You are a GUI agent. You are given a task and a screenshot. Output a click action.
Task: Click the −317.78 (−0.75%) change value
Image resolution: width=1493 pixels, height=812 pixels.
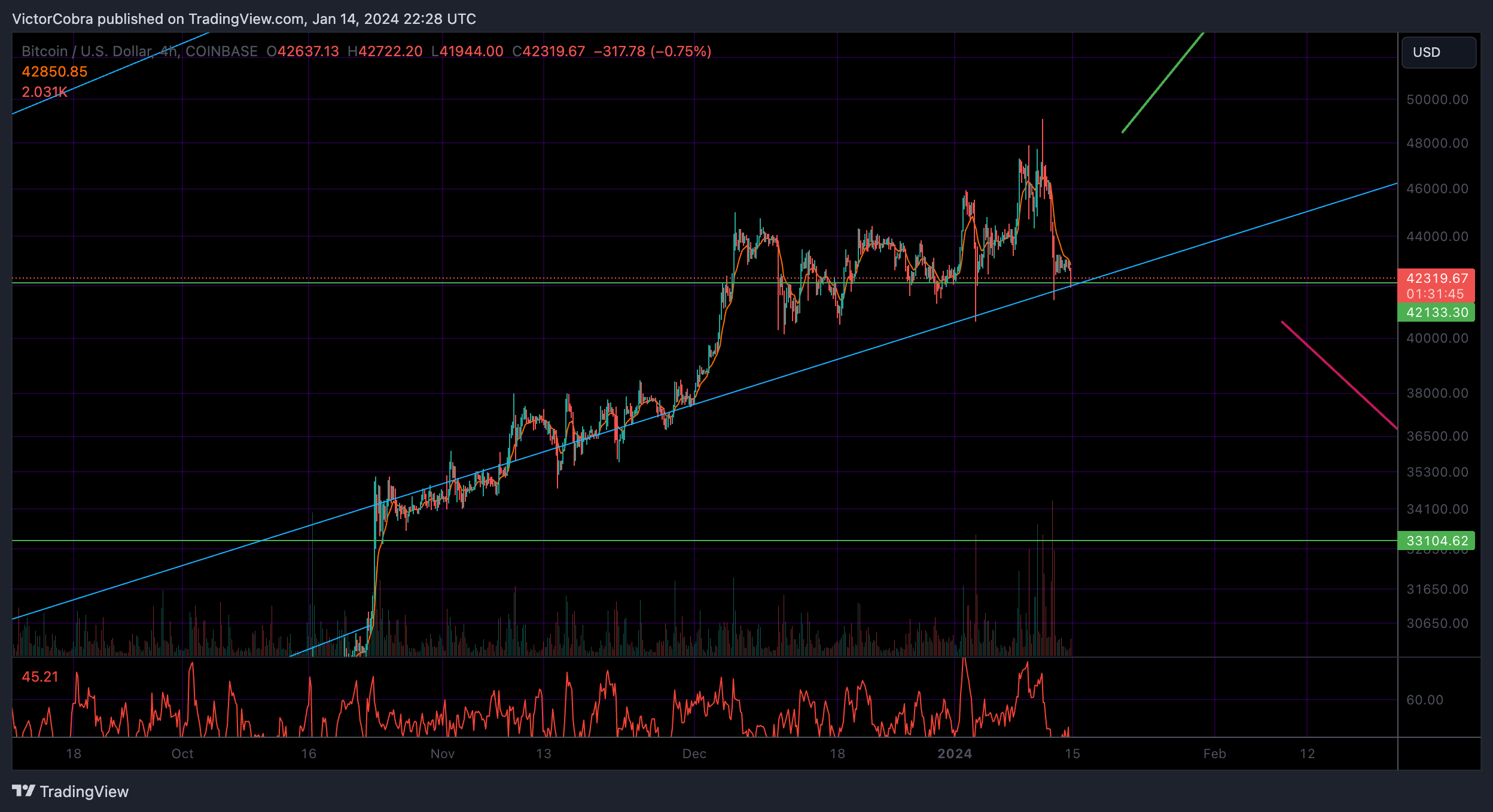pos(653,51)
